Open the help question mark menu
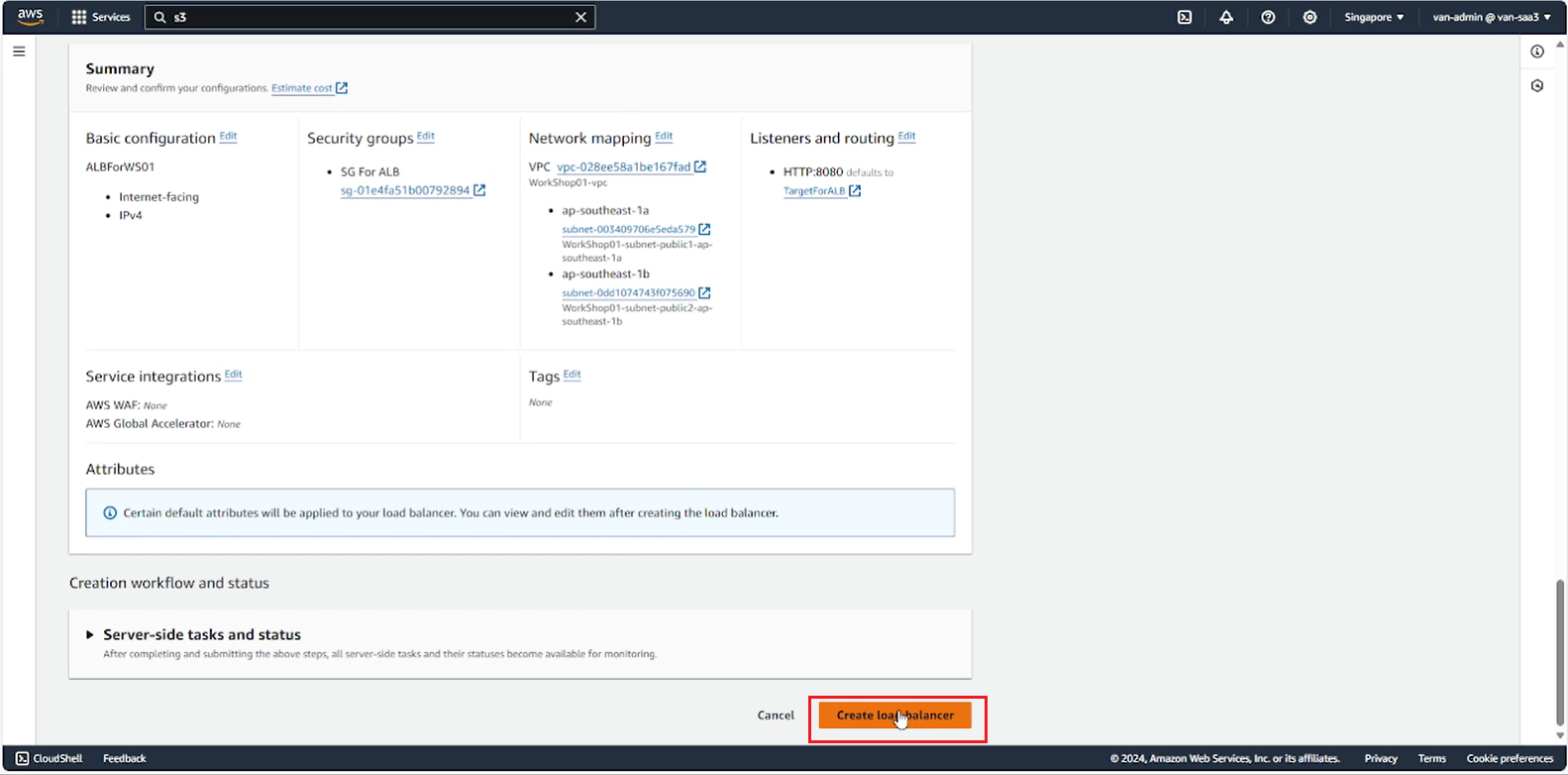The image size is (1568, 775). coord(1268,17)
